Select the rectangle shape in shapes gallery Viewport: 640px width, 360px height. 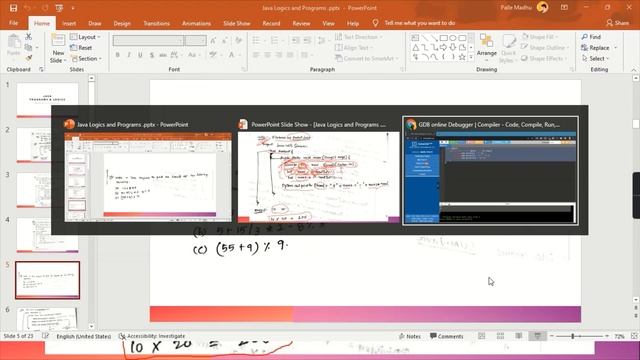(443, 38)
